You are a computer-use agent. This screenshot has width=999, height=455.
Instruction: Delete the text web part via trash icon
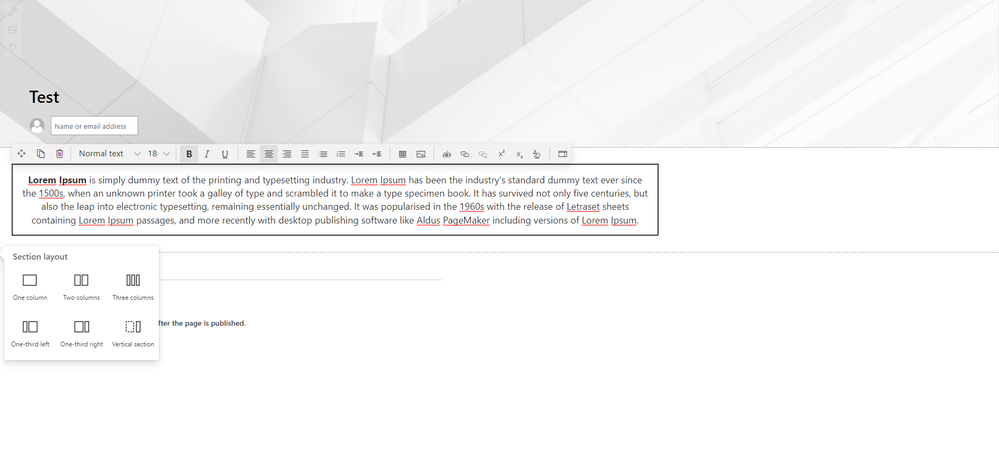tap(59, 154)
